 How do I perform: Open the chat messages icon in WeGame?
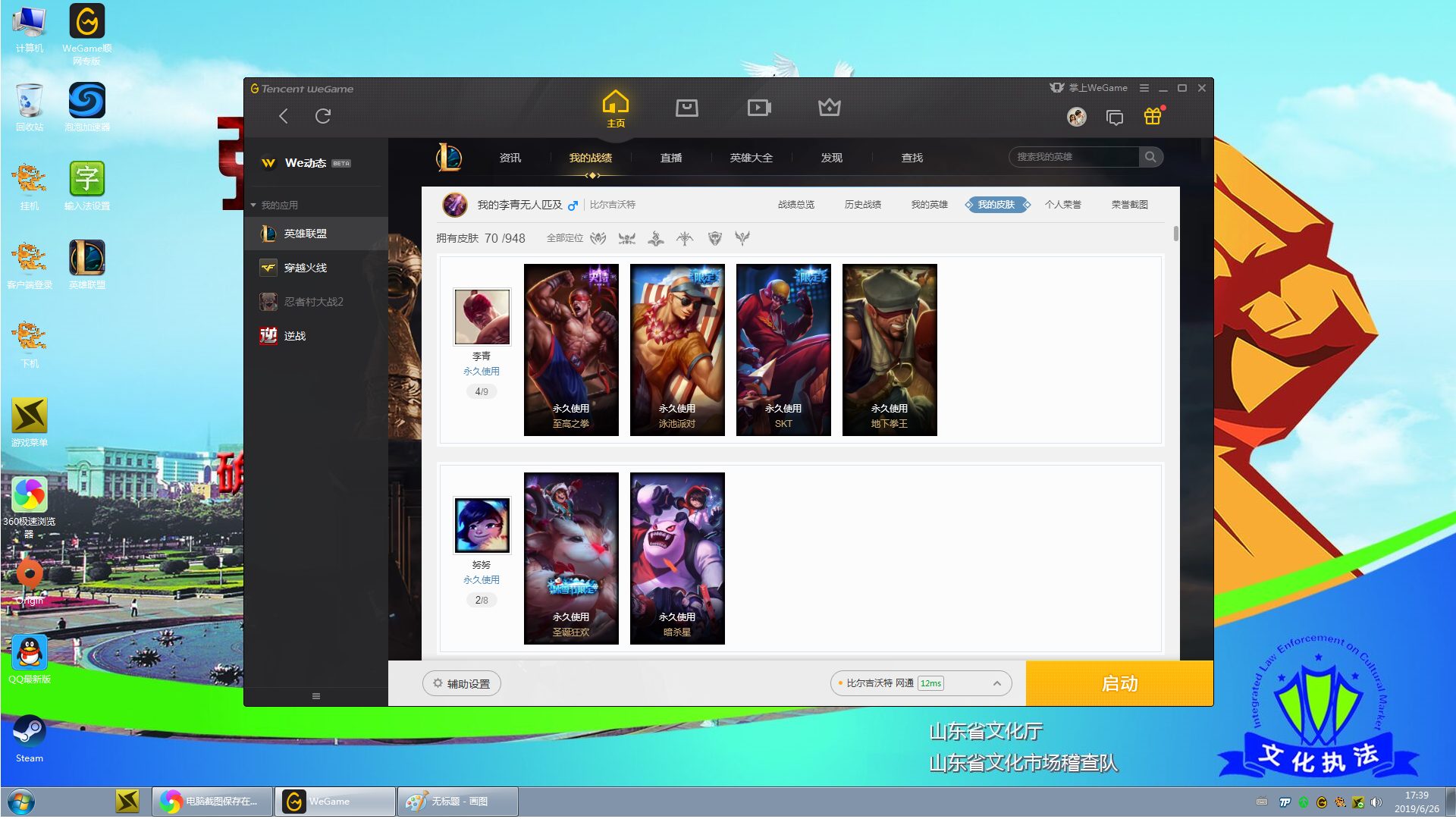(x=1115, y=117)
